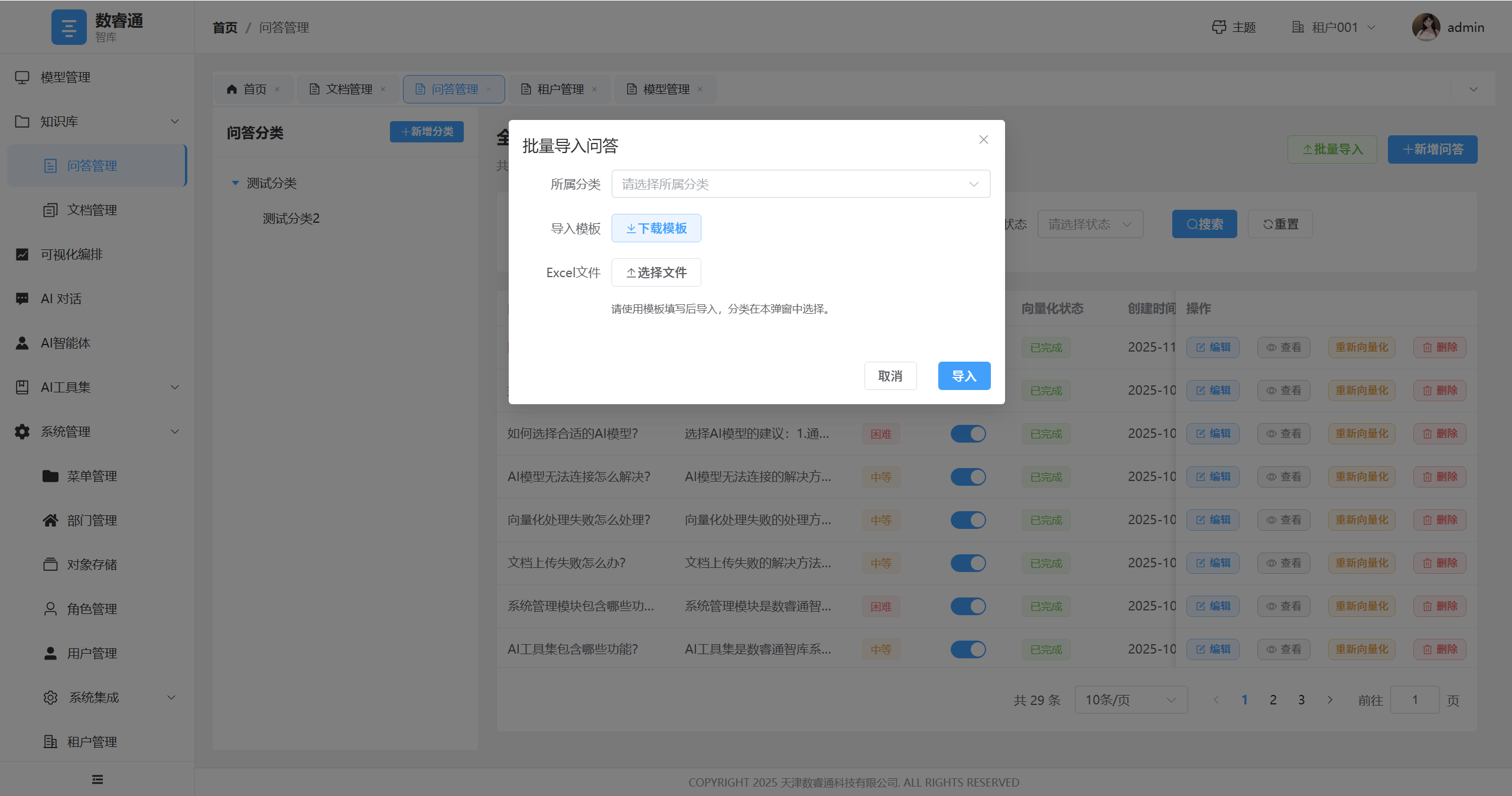Image resolution: width=1512 pixels, height=796 pixels.
Task: Click 取消 in the import dialog
Action: tap(890, 376)
